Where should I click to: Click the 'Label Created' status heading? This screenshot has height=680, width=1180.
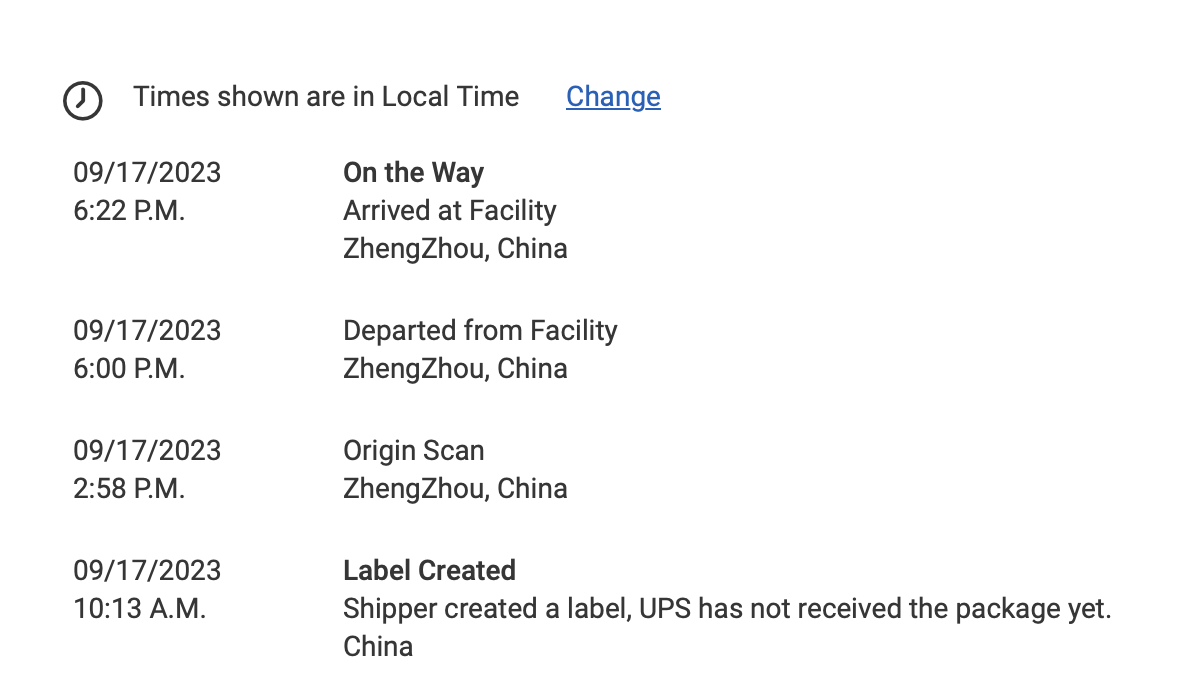pyautogui.click(x=430, y=571)
